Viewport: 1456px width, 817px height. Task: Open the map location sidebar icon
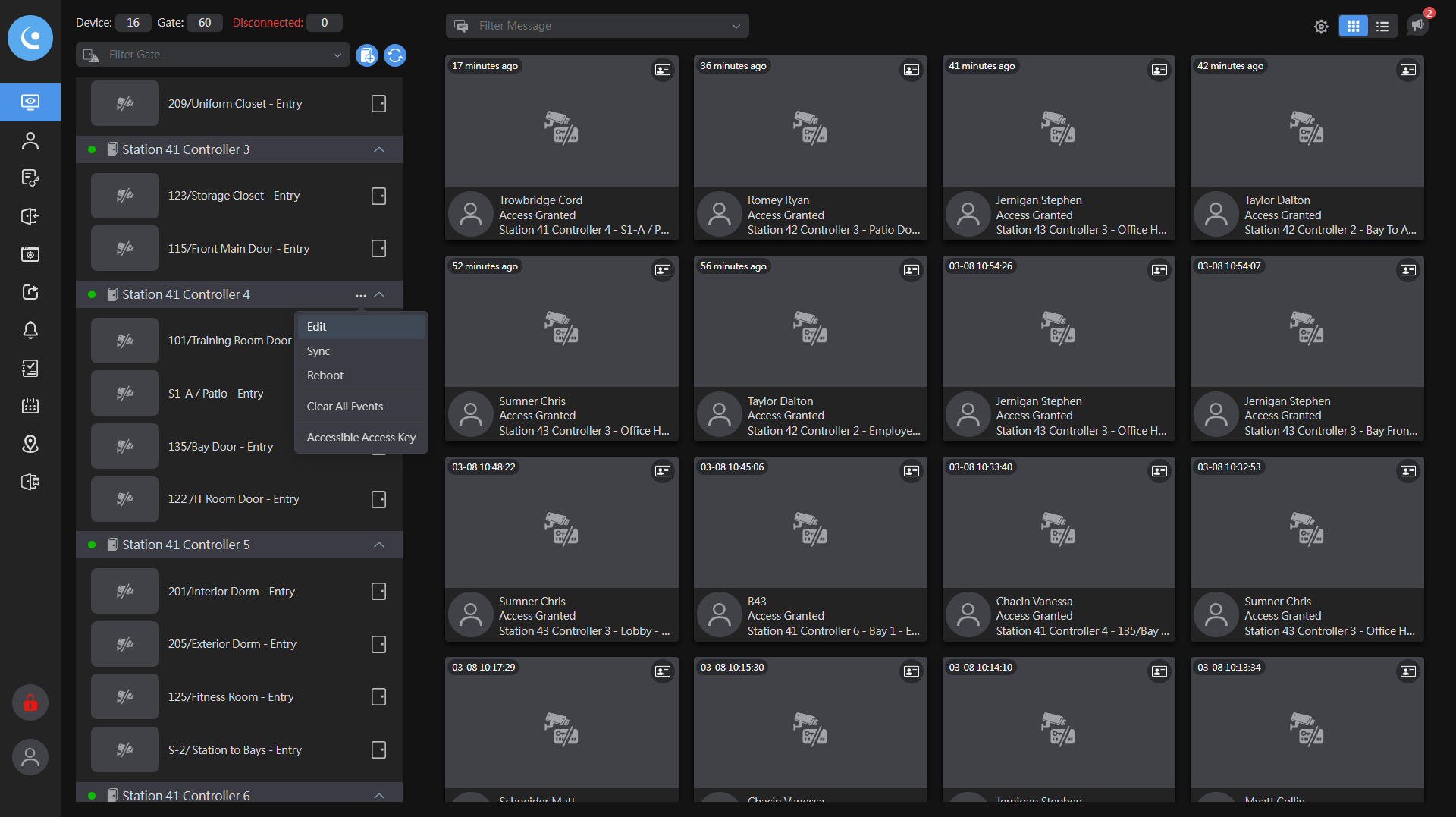[30, 444]
